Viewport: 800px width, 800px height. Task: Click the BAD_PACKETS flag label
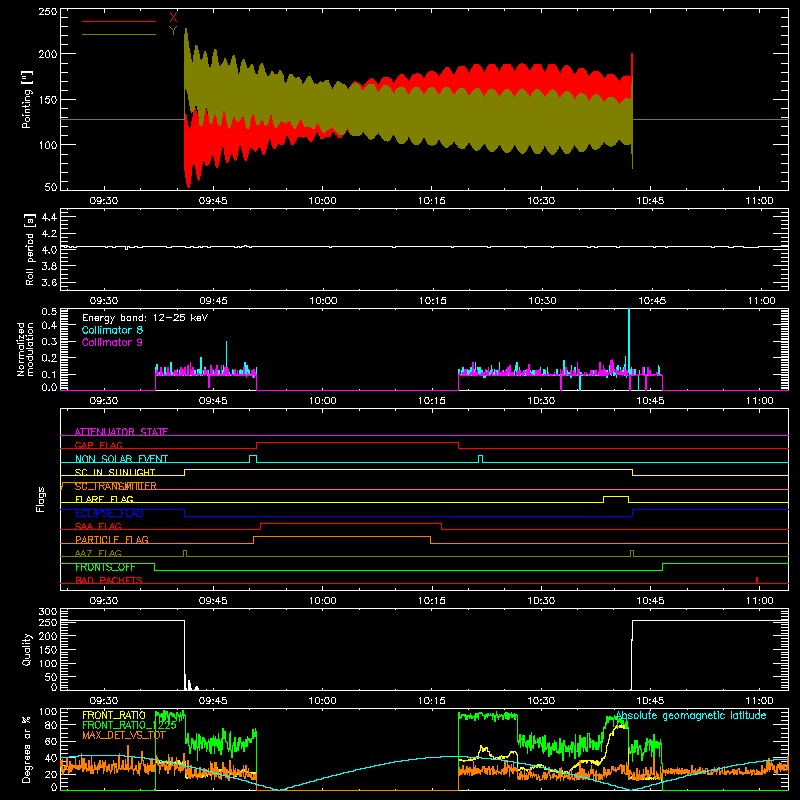pyautogui.click(x=109, y=580)
